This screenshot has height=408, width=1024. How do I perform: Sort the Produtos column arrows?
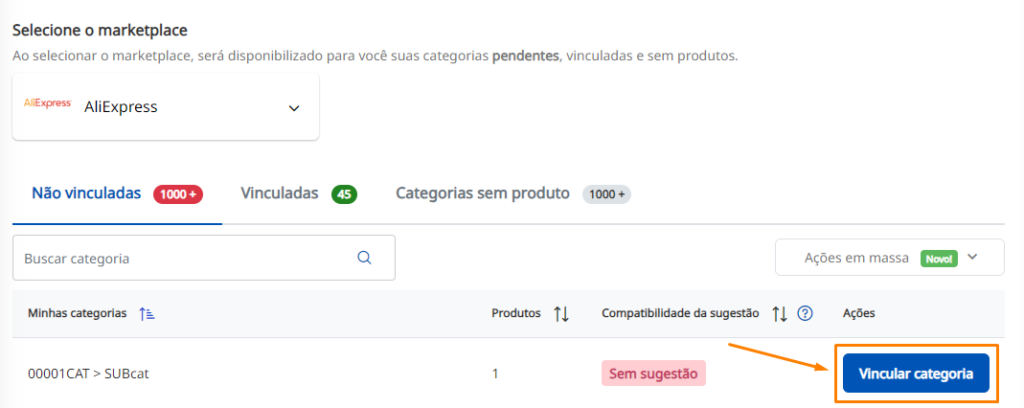coord(561,313)
